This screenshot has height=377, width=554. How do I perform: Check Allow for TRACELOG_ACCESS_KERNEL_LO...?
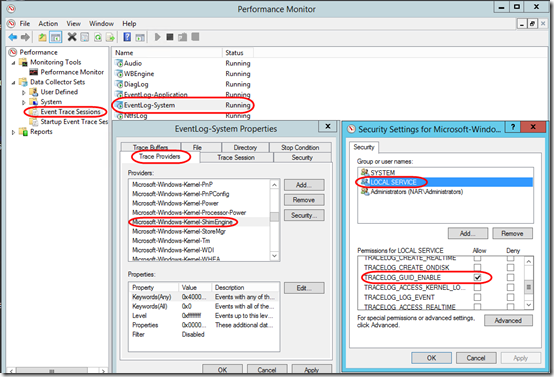coord(477,287)
